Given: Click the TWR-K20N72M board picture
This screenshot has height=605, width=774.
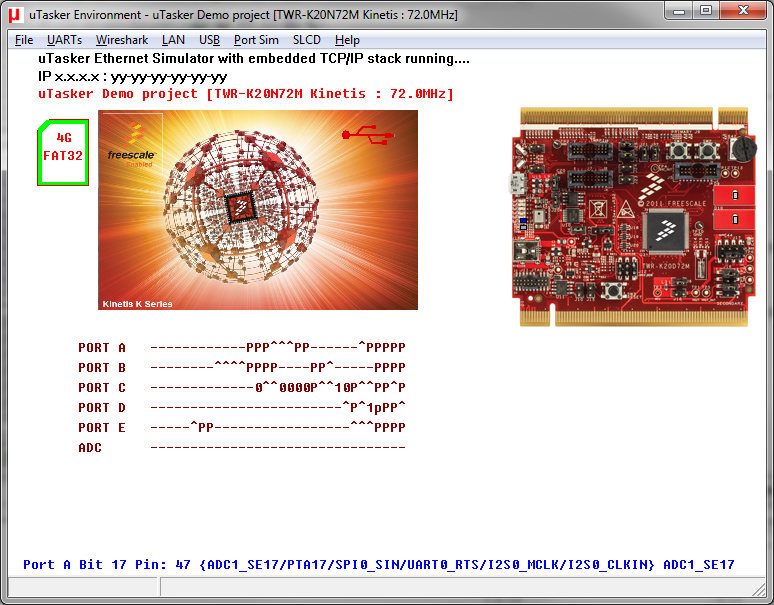Looking at the screenshot, I should pyautogui.click(x=633, y=217).
